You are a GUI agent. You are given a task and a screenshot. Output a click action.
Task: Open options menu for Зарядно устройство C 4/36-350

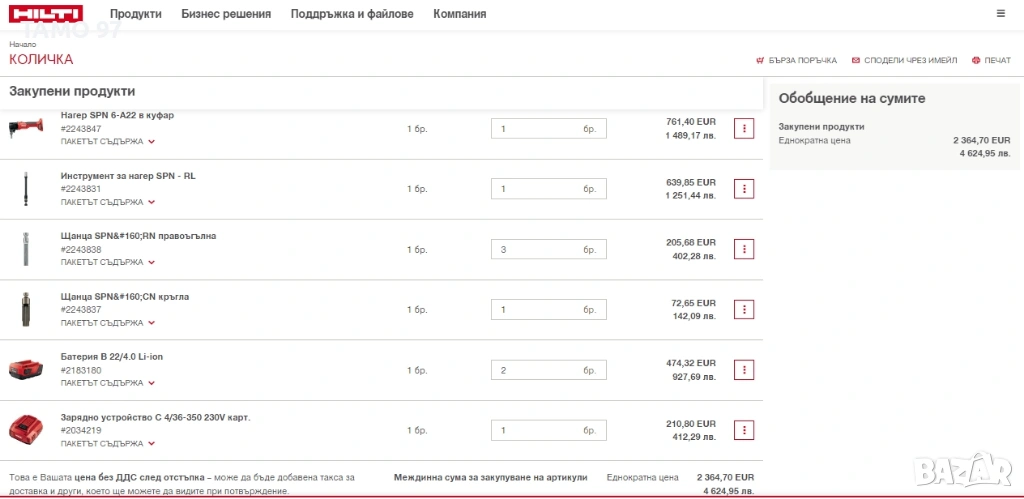point(744,430)
